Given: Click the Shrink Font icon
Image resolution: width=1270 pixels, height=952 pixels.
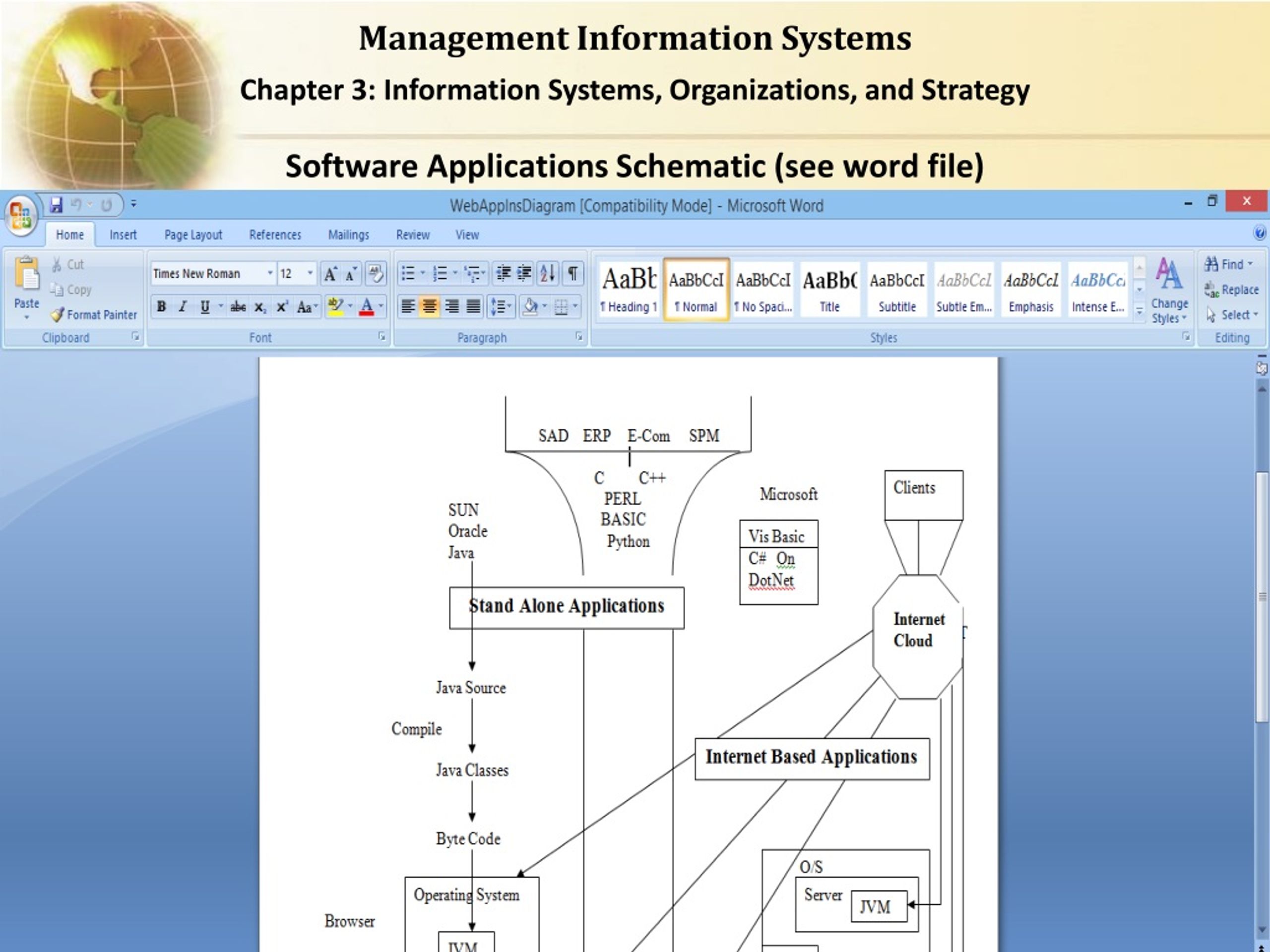Looking at the screenshot, I should pos(351,274).
